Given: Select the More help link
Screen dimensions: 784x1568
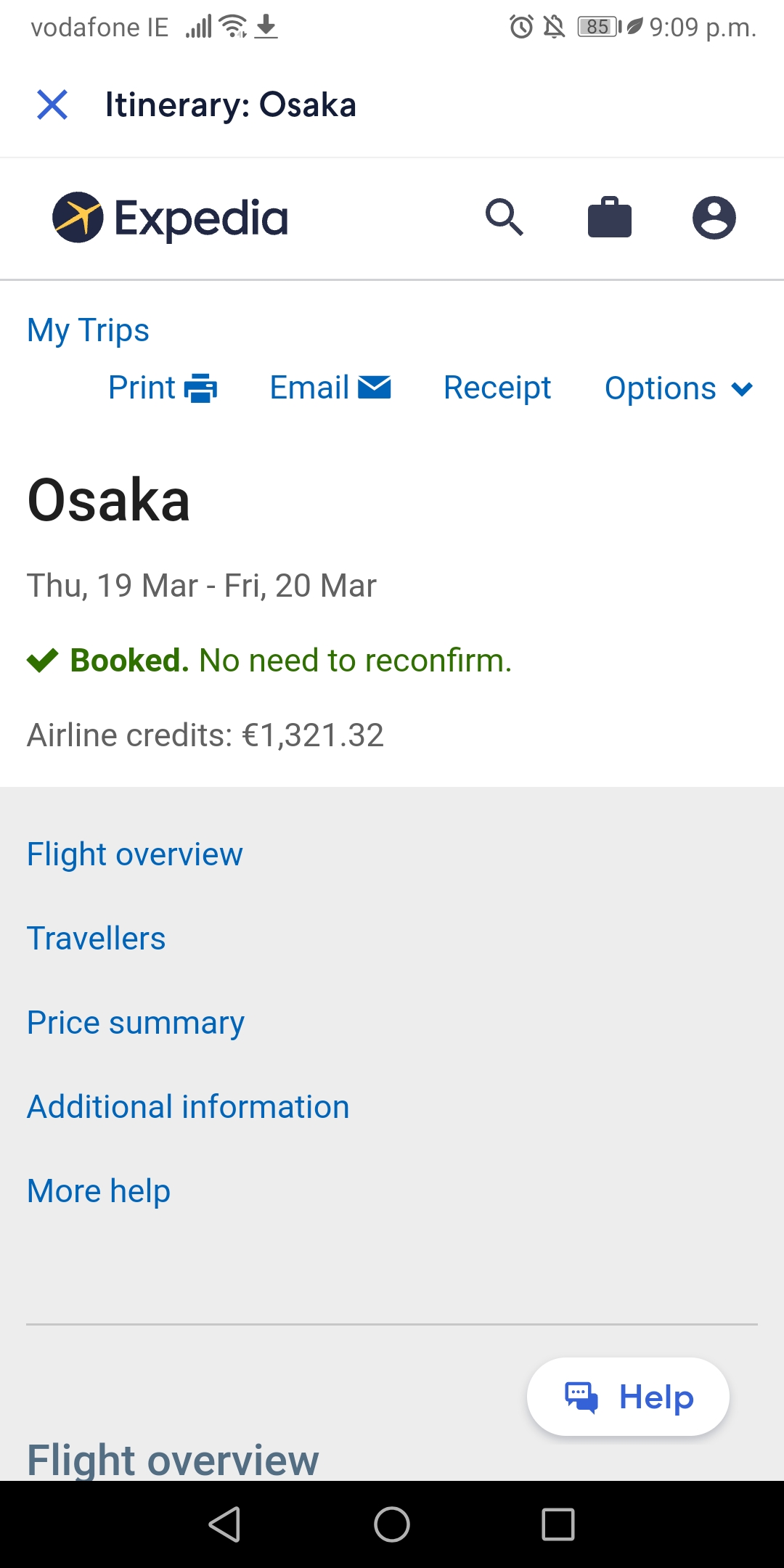Looking at the screenshot, I should 99,1191.
